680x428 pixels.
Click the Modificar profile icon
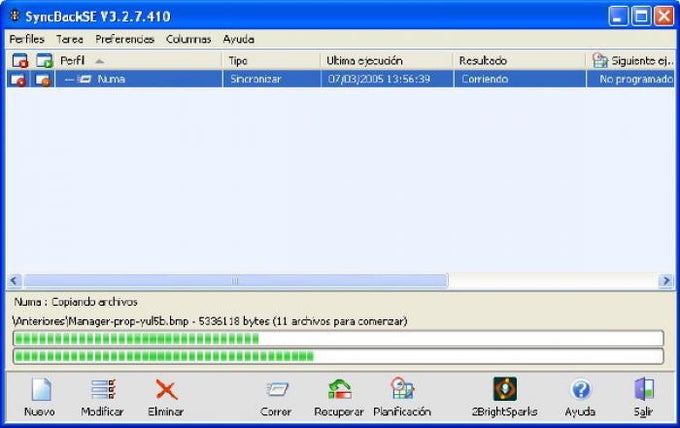point(103,389)
